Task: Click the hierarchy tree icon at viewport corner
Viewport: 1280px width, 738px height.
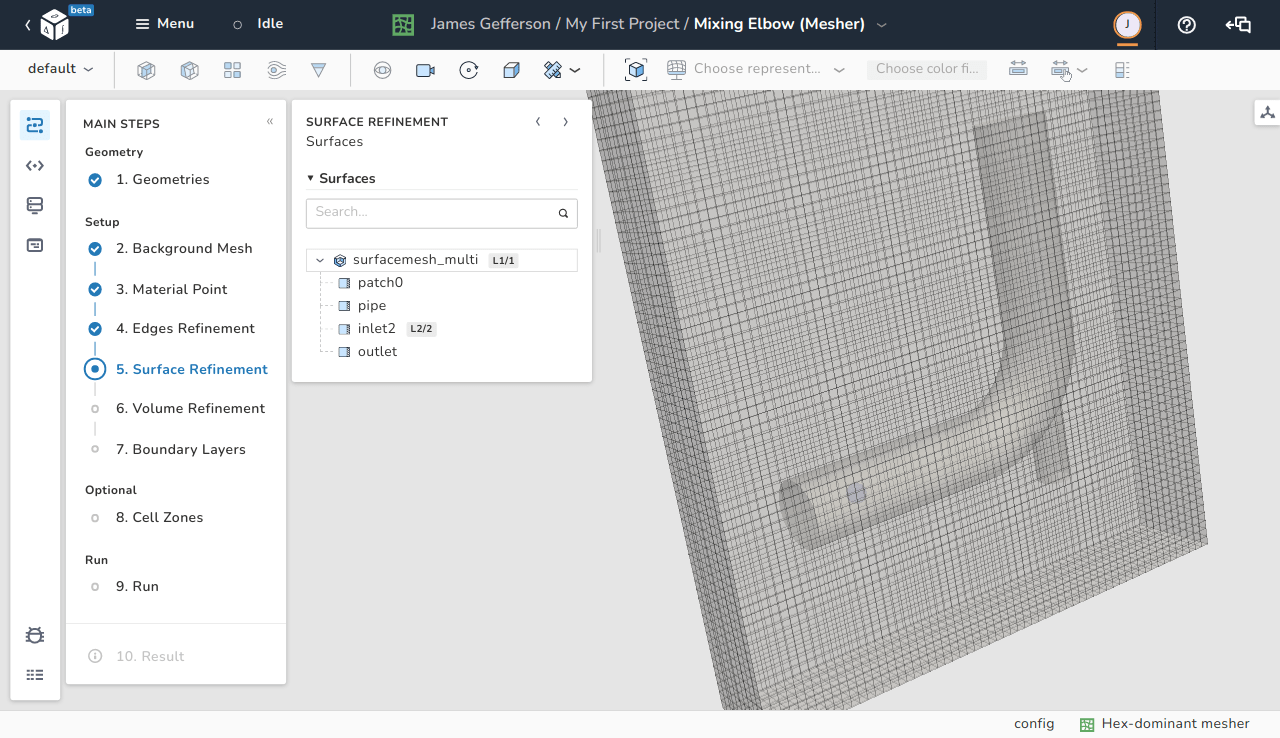Action: pyautogui.click(x=1267, y=112)
